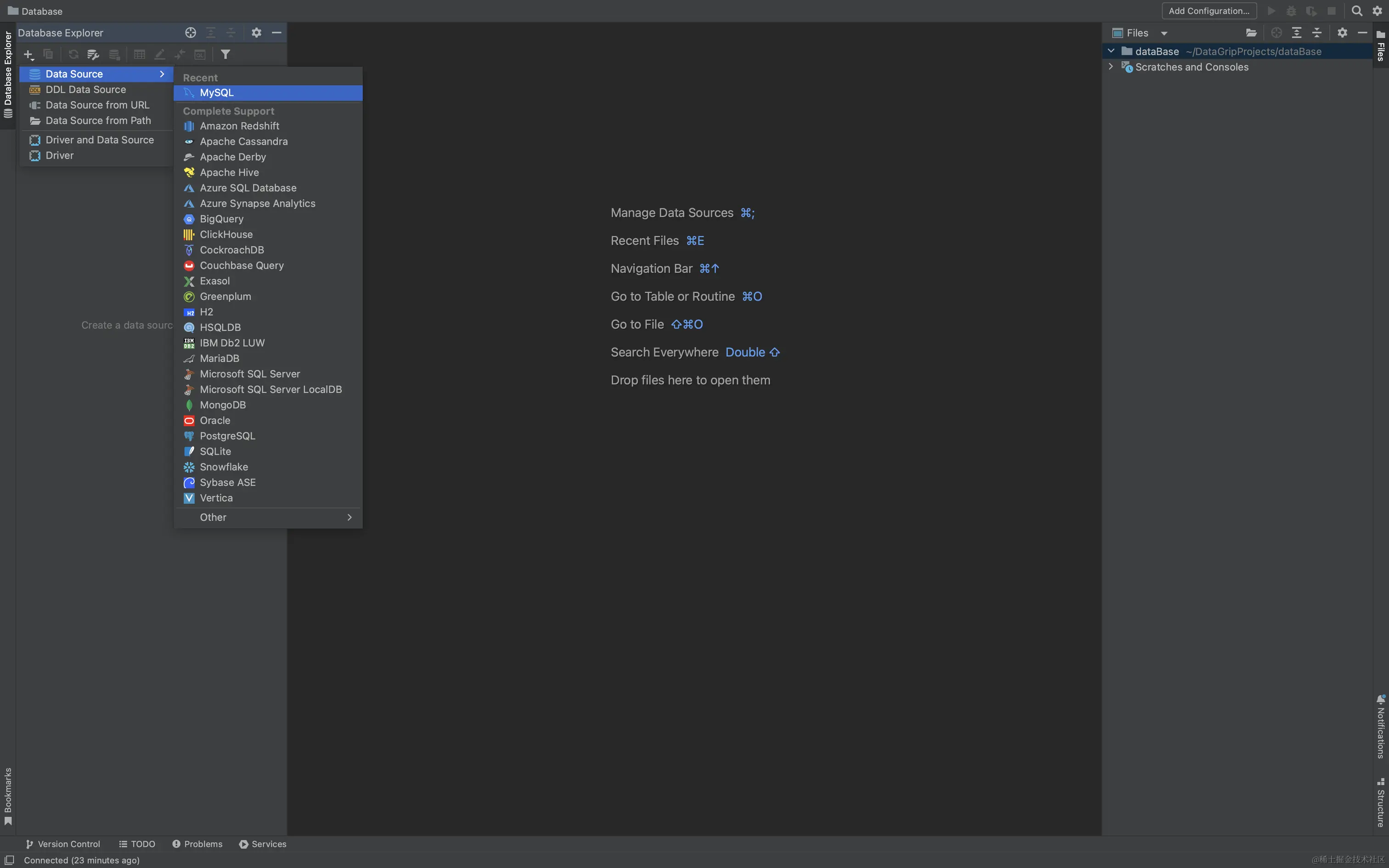Open Database Explorer gear options
This screenshot has height=868, width=1389.
coord(256,33)
